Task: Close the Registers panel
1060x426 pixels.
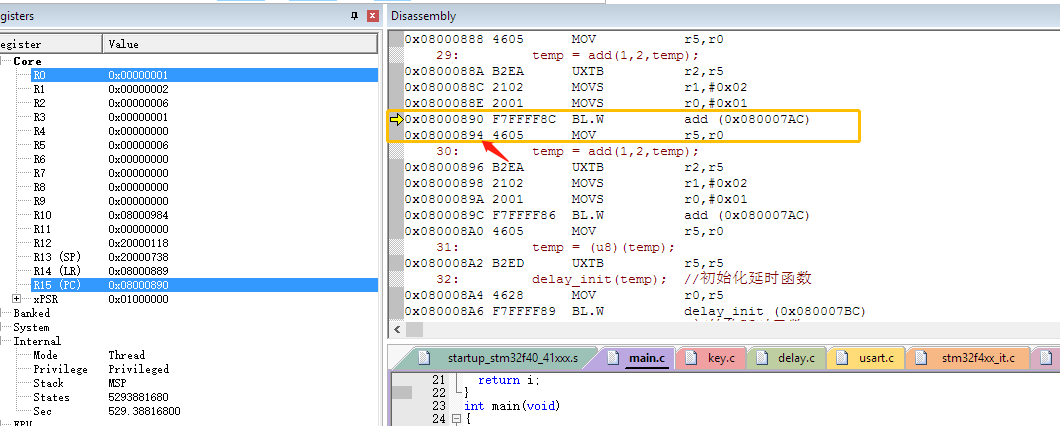Action: (372, 16)
